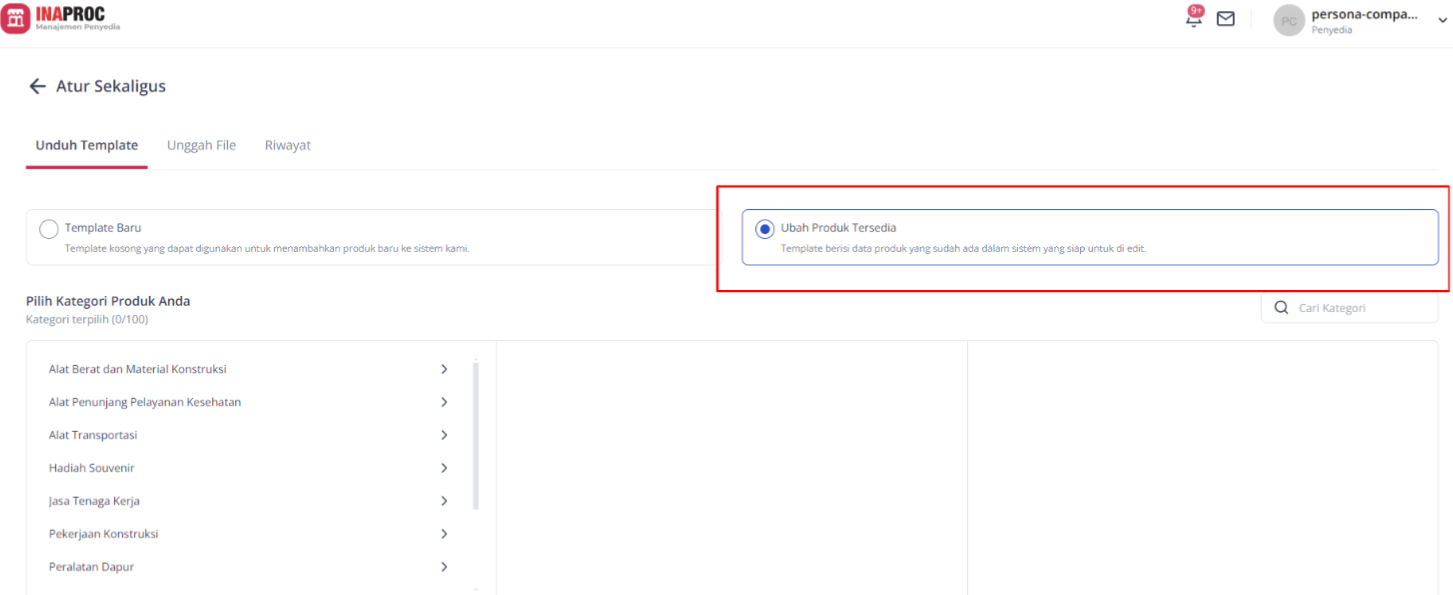The height and width of the screenshot is (595, 1453).
Task: Open the notifications bell icon
Action: pos(1193,18)
